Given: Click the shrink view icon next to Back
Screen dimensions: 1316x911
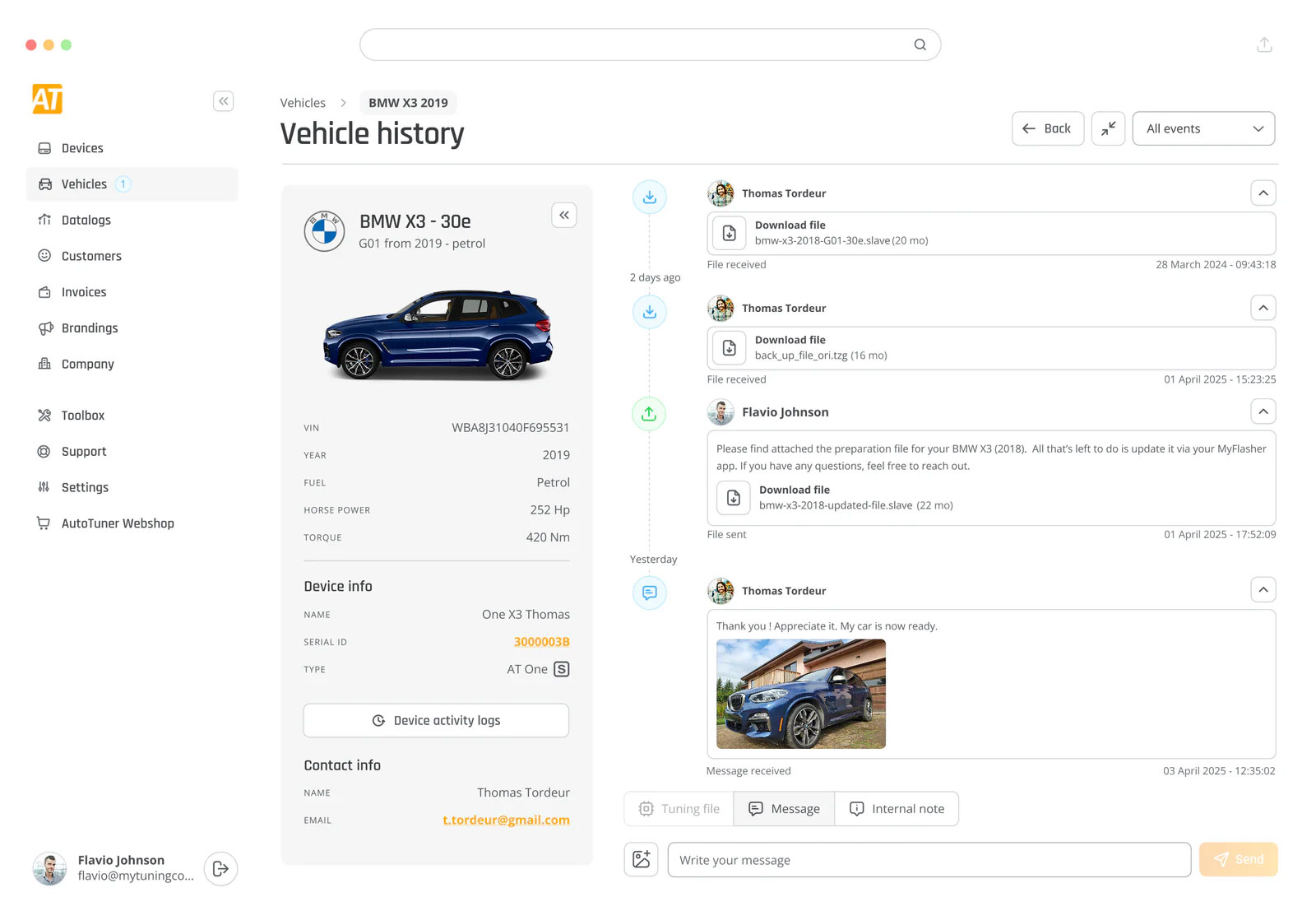Looking at the screenshot, I should click(x=1108, y=128).
